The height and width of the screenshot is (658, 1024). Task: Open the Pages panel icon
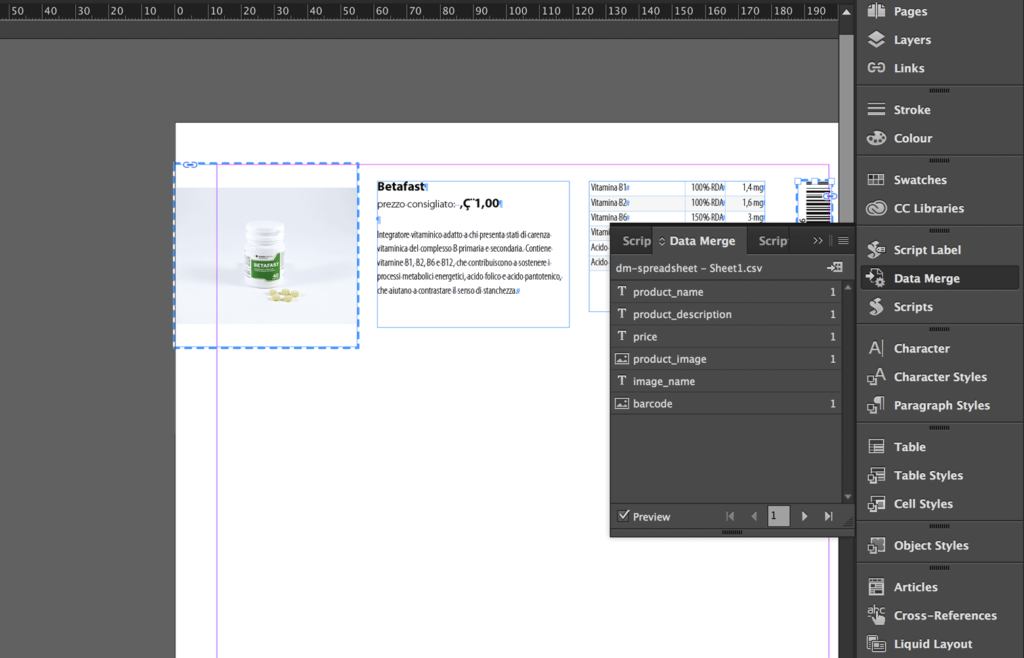876,10
